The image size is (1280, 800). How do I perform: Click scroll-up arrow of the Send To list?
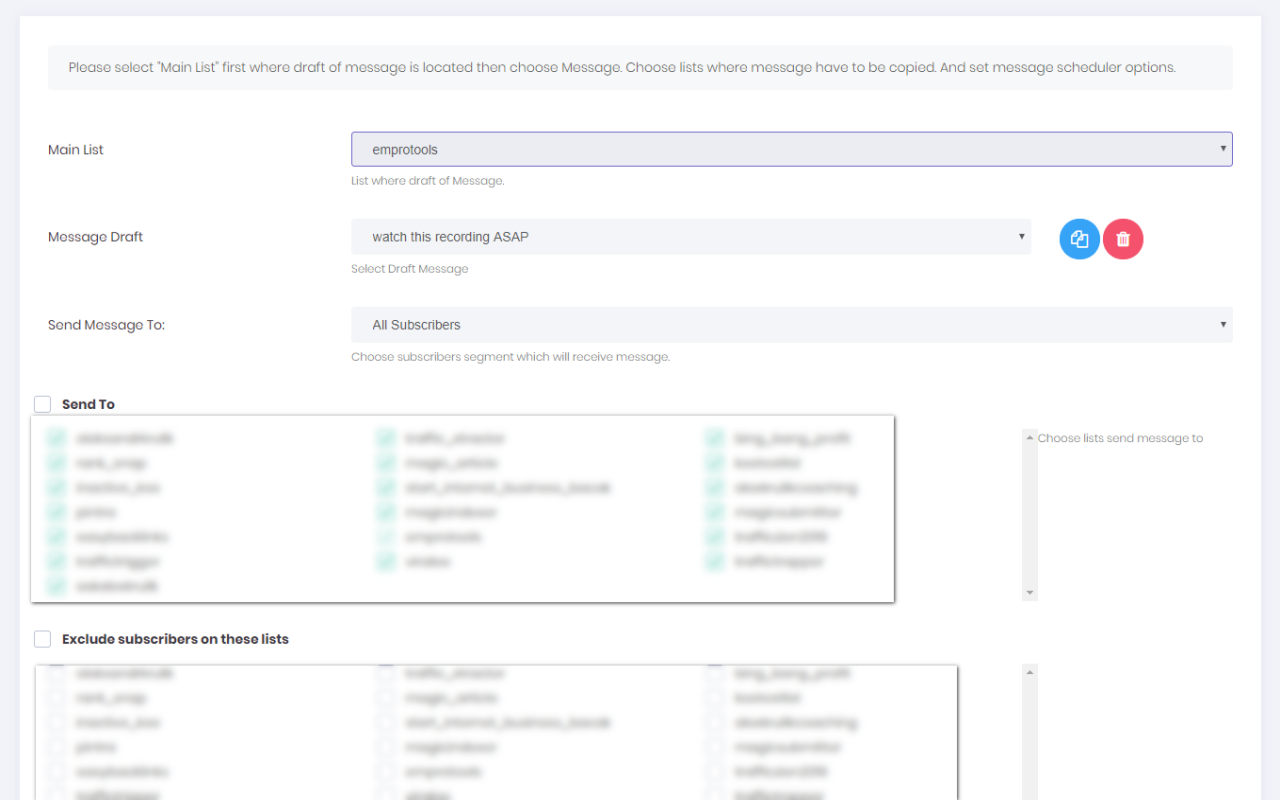tap(1030, 438)
